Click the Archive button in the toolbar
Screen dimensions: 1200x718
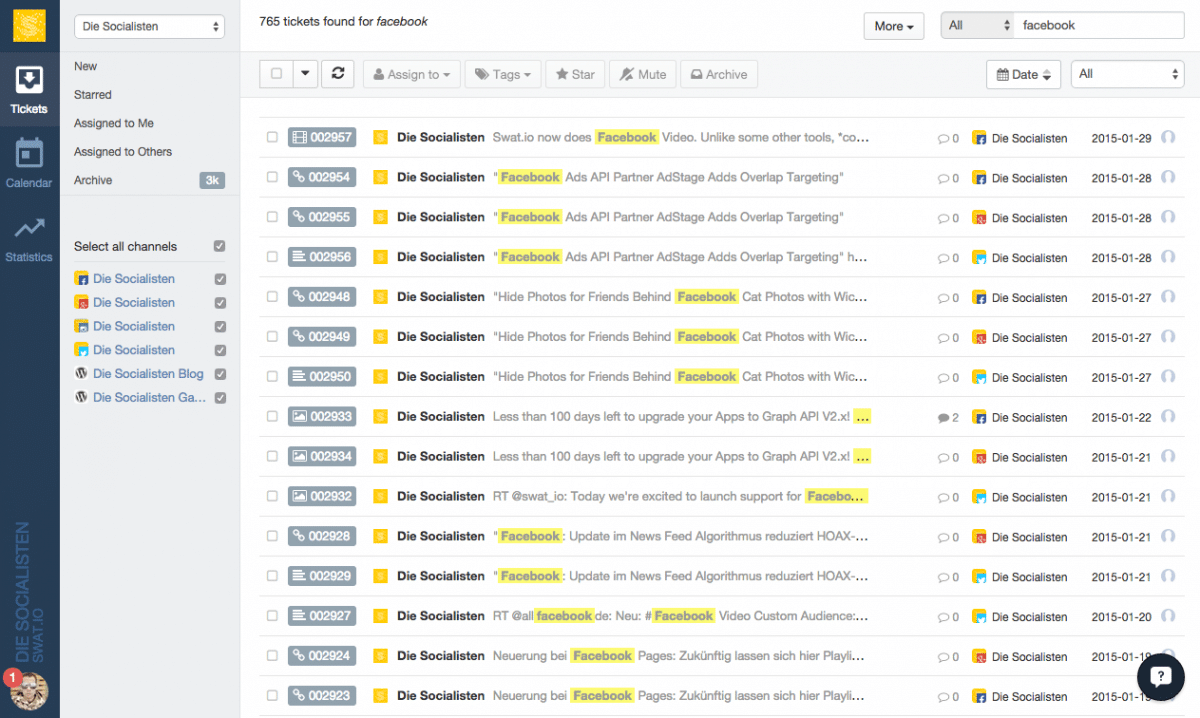718,74
